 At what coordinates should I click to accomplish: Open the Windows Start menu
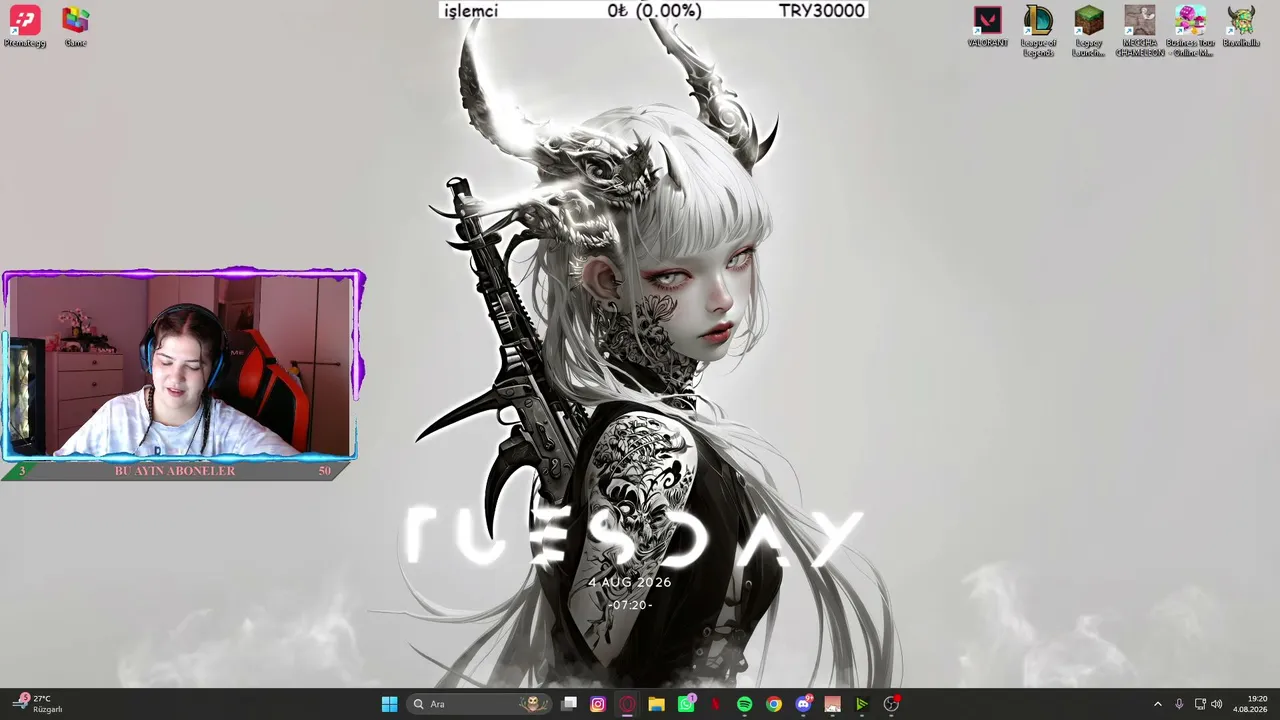389,704
